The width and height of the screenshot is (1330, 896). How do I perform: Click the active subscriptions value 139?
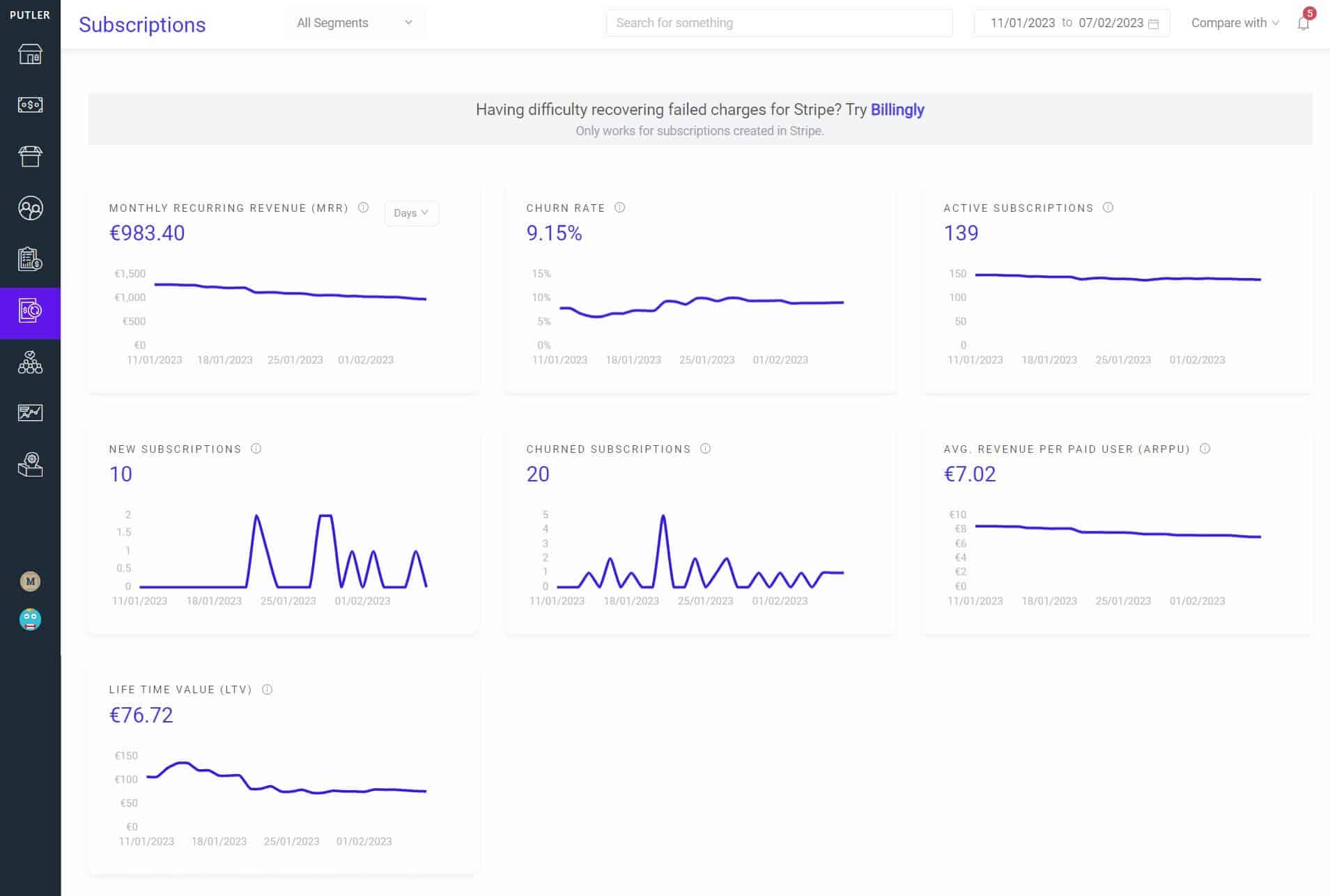961,233
